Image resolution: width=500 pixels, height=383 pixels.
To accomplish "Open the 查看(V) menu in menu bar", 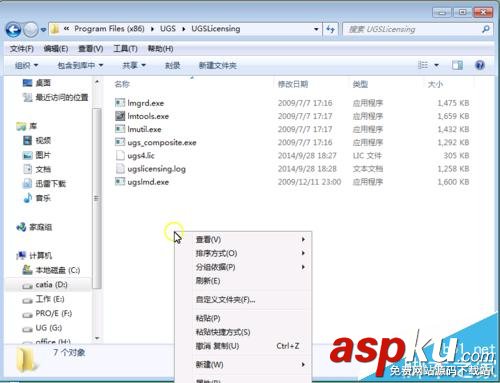I will point(91,49).
